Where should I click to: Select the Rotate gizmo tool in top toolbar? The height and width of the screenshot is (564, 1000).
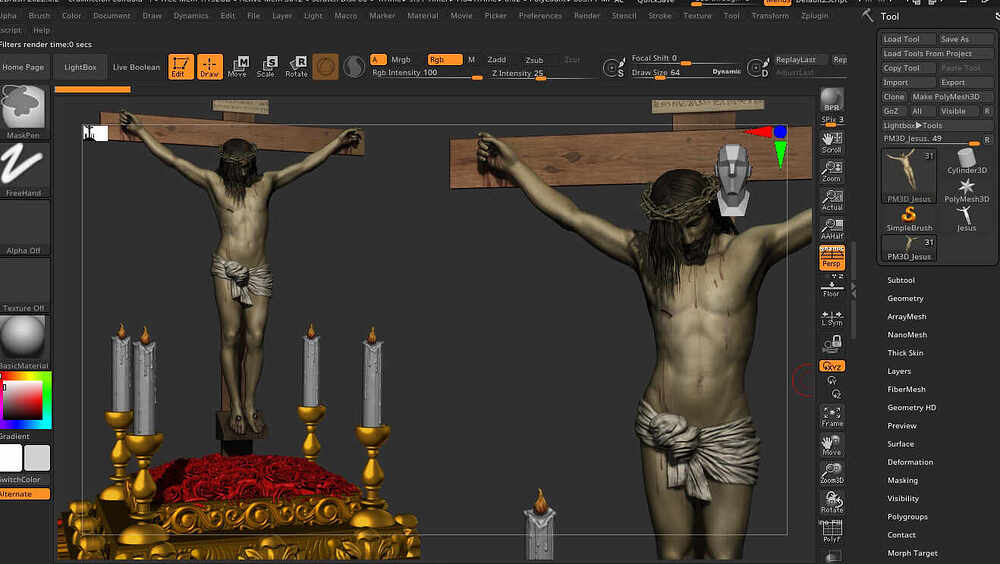[296, 67]
